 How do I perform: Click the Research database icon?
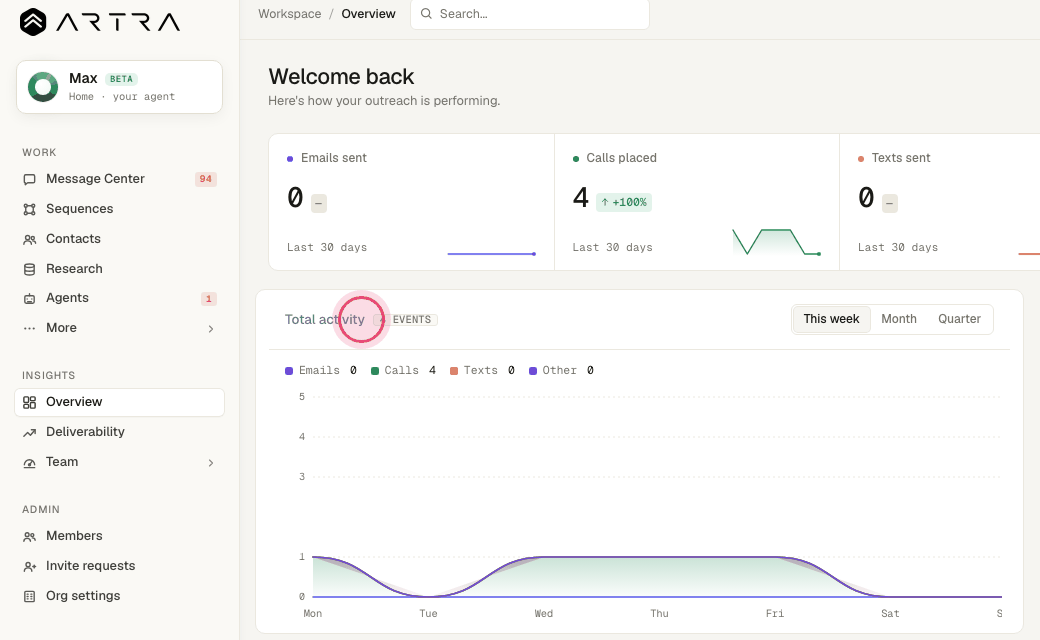click(x=29, y=269)
